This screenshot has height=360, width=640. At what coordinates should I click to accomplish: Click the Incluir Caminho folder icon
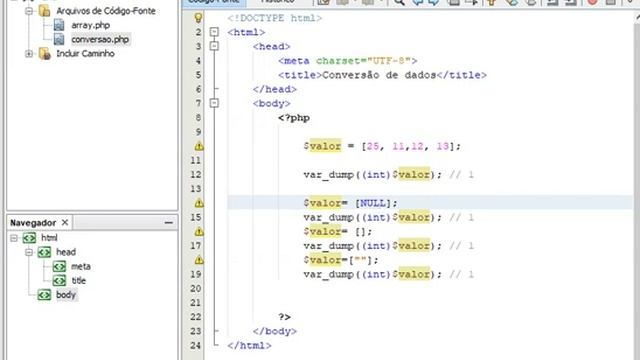coord(44,53)
